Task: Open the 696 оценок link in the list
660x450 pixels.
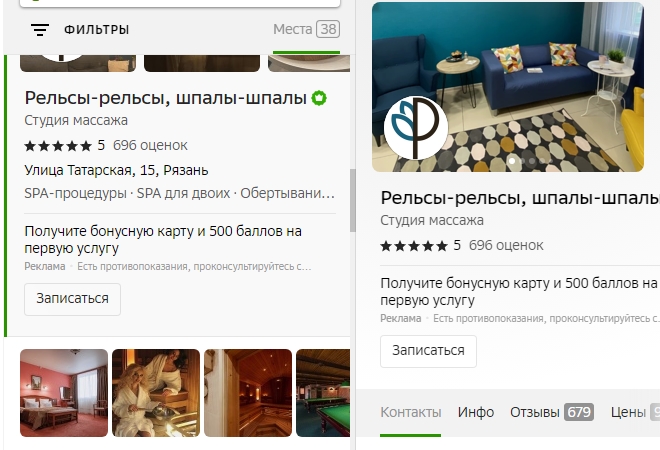Action: [x=150, y=145]
